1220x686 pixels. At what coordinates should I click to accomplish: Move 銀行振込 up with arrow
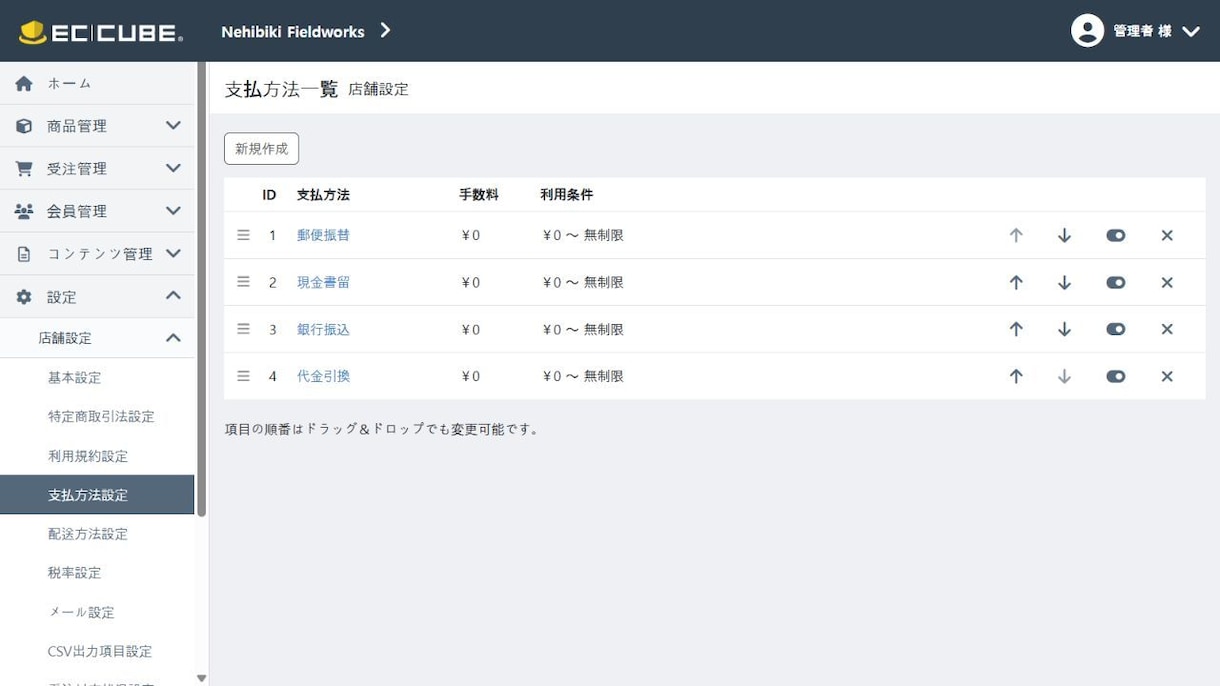1016,330
